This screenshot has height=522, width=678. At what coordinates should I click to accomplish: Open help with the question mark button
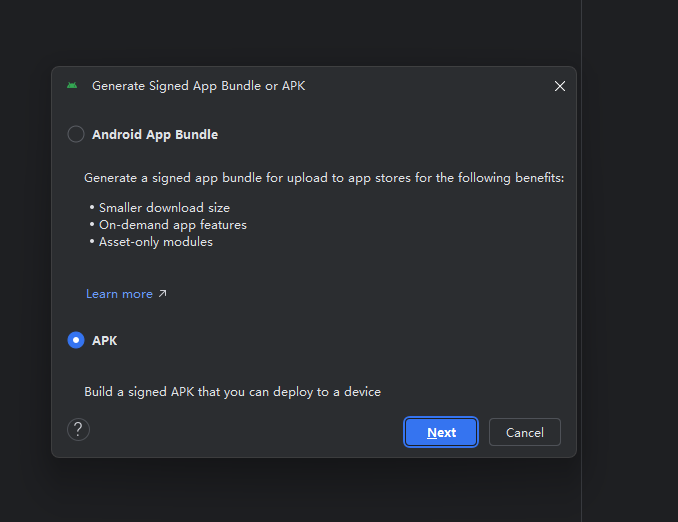click(78, 430)
